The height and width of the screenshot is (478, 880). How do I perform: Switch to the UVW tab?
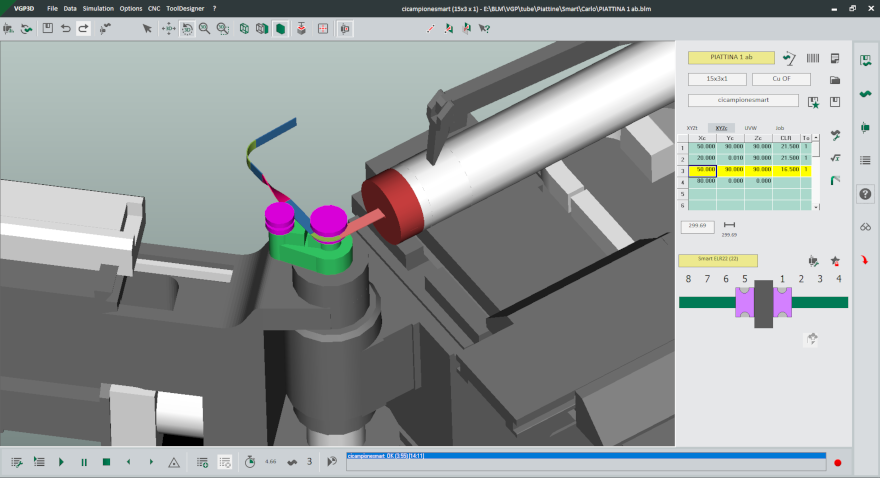(751, 128)
